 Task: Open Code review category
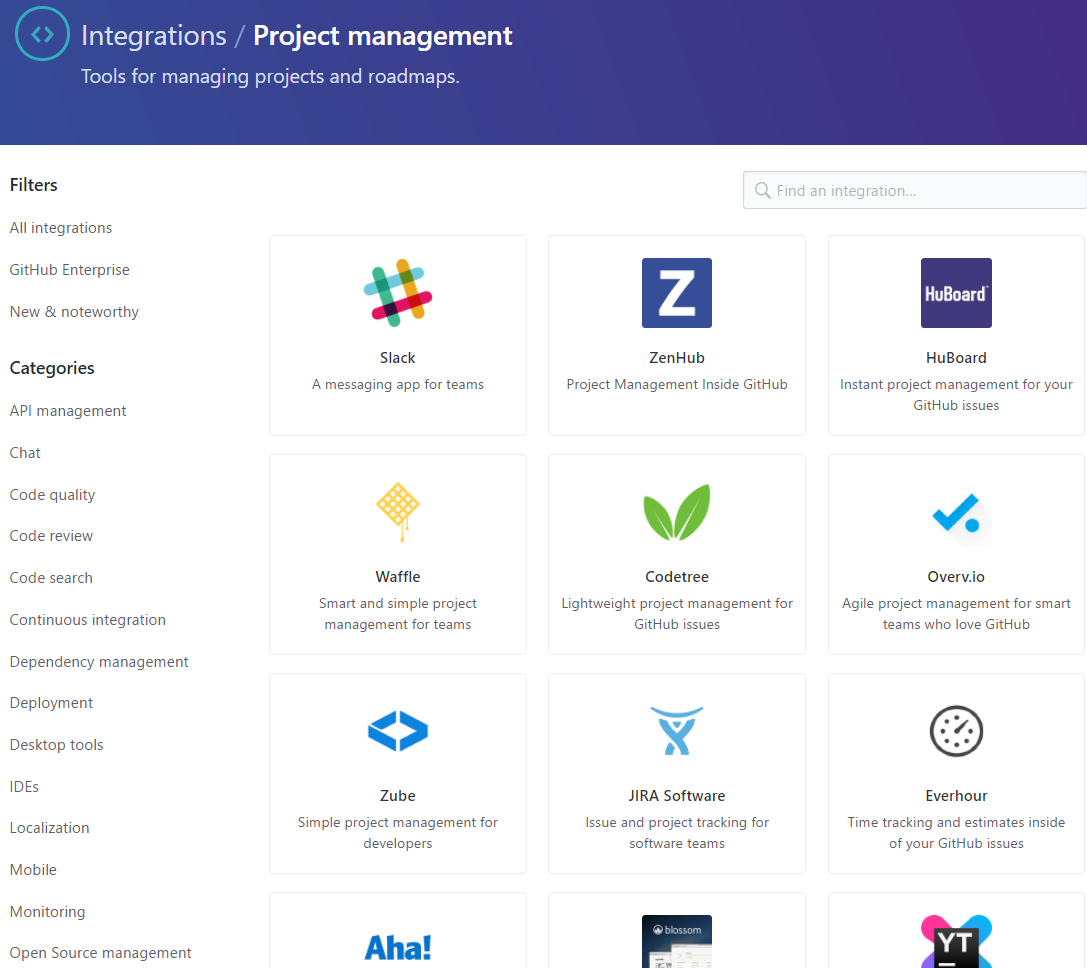click(x=51, y=536)
